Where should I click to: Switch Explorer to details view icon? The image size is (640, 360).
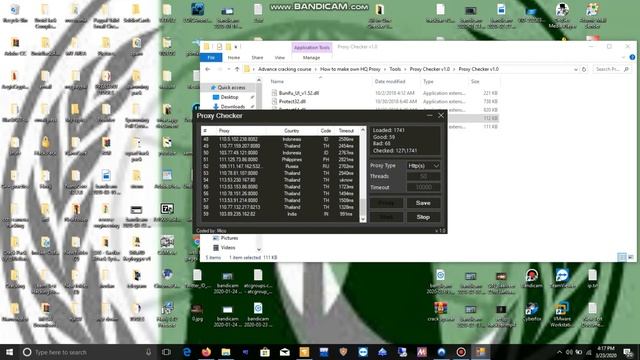coord(622,257)
